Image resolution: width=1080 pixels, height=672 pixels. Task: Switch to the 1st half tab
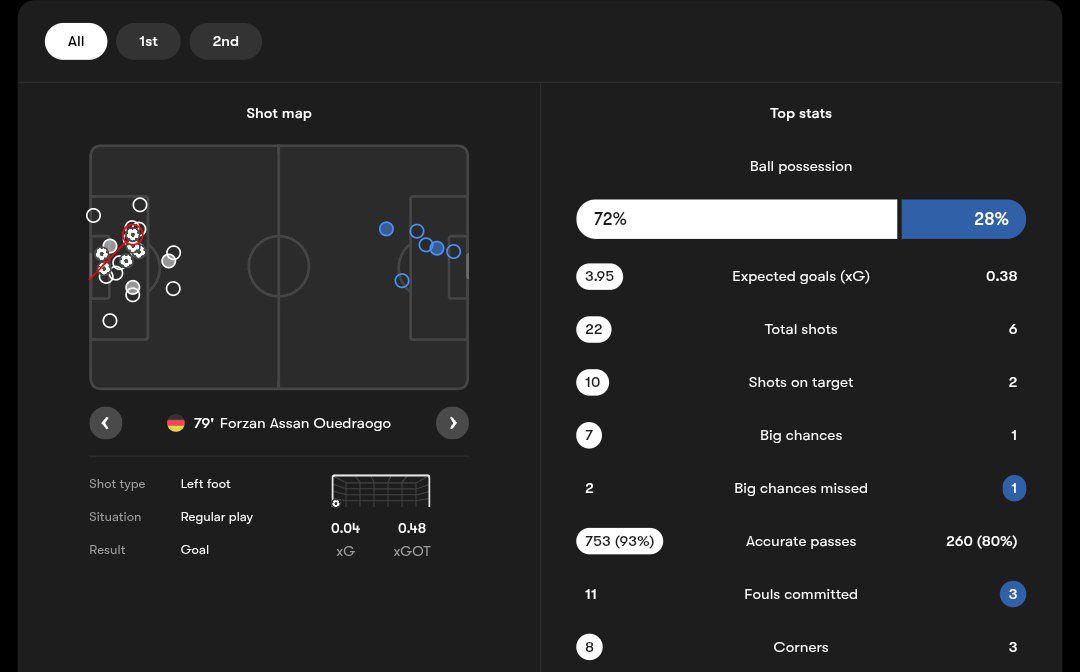coord(148,41)
